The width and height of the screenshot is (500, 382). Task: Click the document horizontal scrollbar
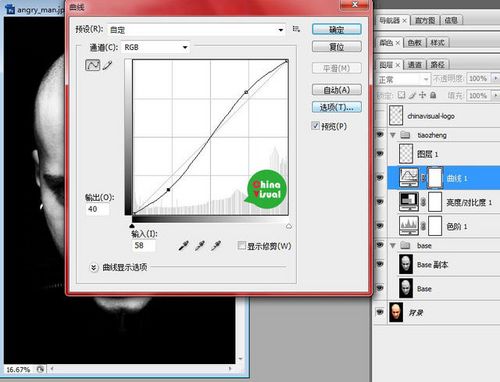(141, 369)
